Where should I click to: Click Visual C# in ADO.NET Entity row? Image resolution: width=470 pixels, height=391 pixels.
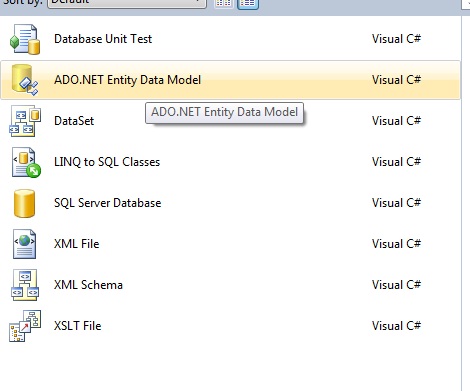[x=396, y=80]
